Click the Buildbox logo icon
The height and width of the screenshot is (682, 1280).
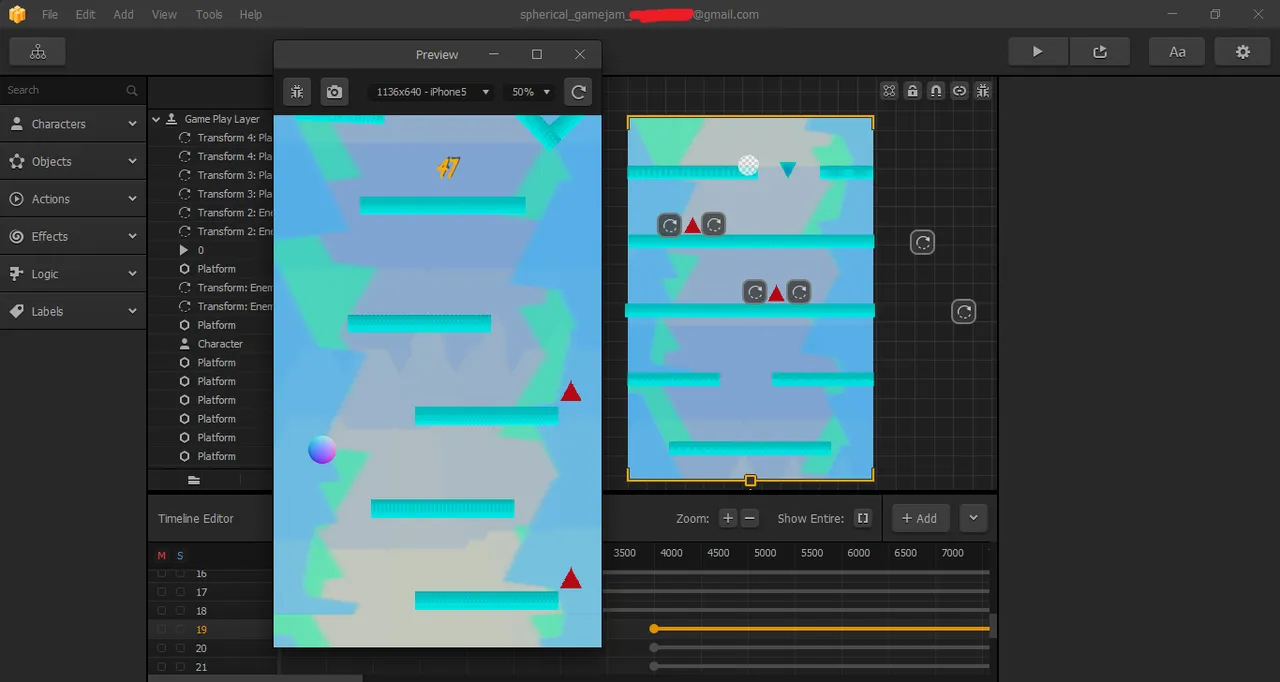pos(17,15)
